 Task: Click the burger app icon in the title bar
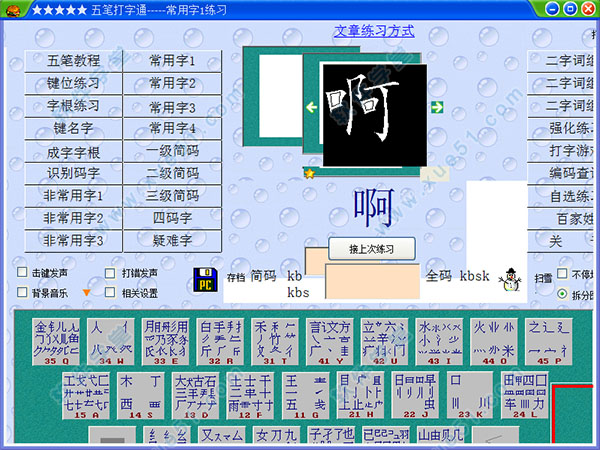[13, 9]
